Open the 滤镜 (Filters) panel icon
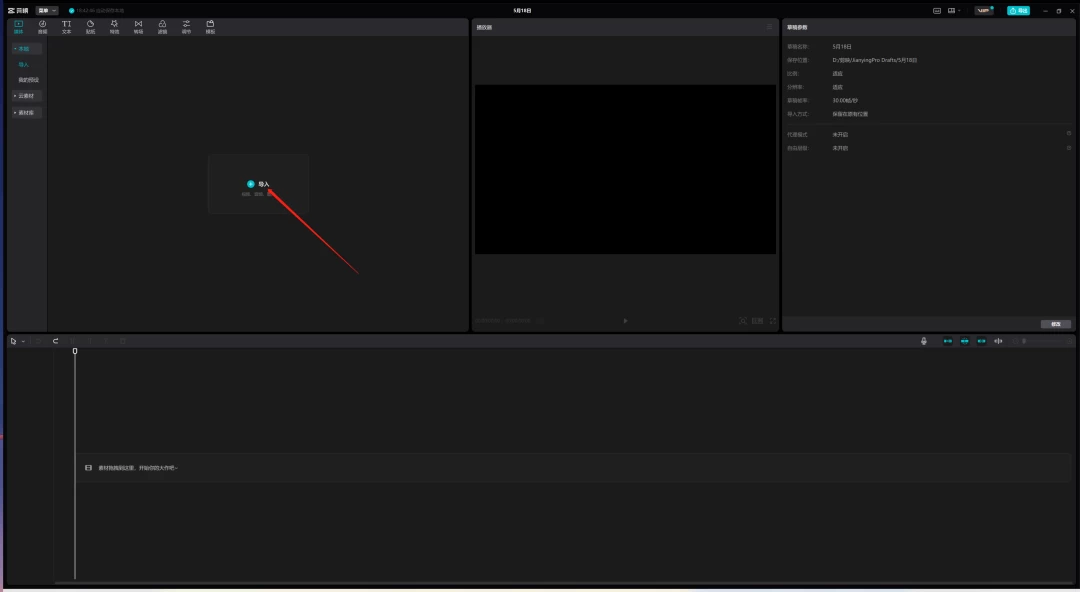 (162, 25)
